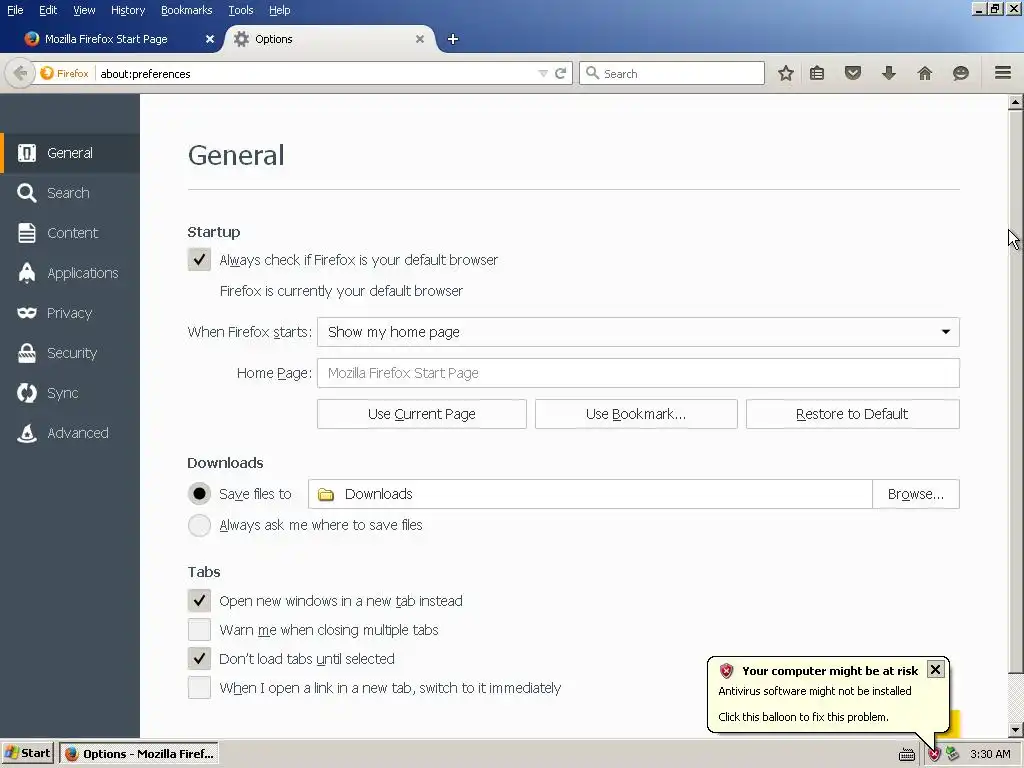
Task: Open the Bookmarks menu
Action: 186,10
